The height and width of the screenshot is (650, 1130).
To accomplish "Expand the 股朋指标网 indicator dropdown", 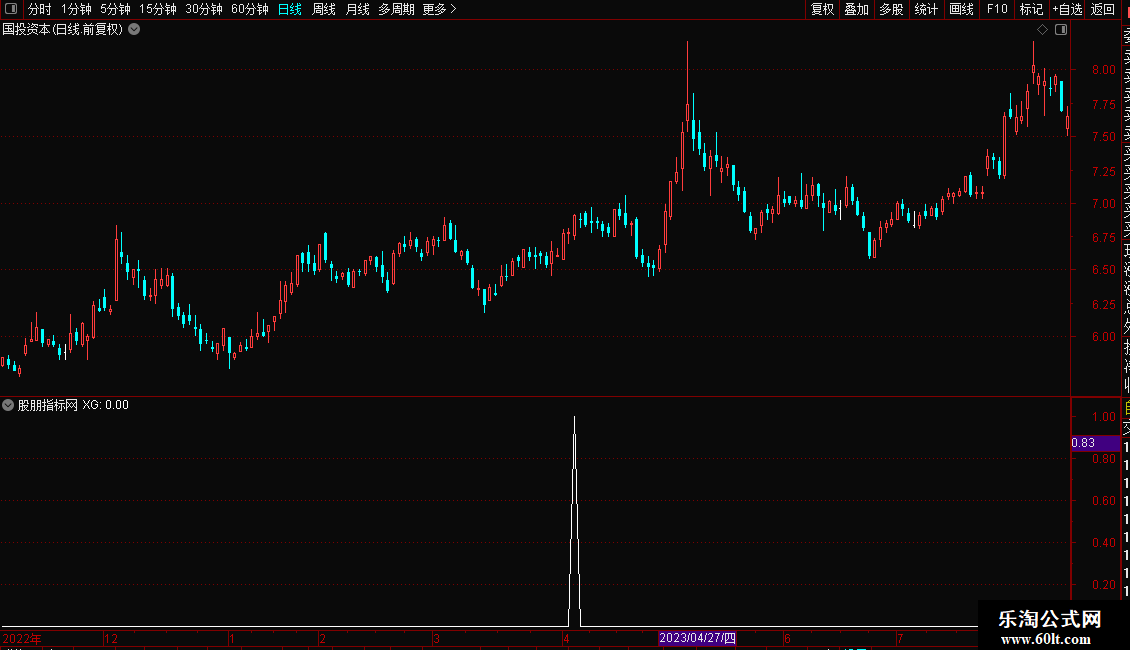I will point(8,405).
